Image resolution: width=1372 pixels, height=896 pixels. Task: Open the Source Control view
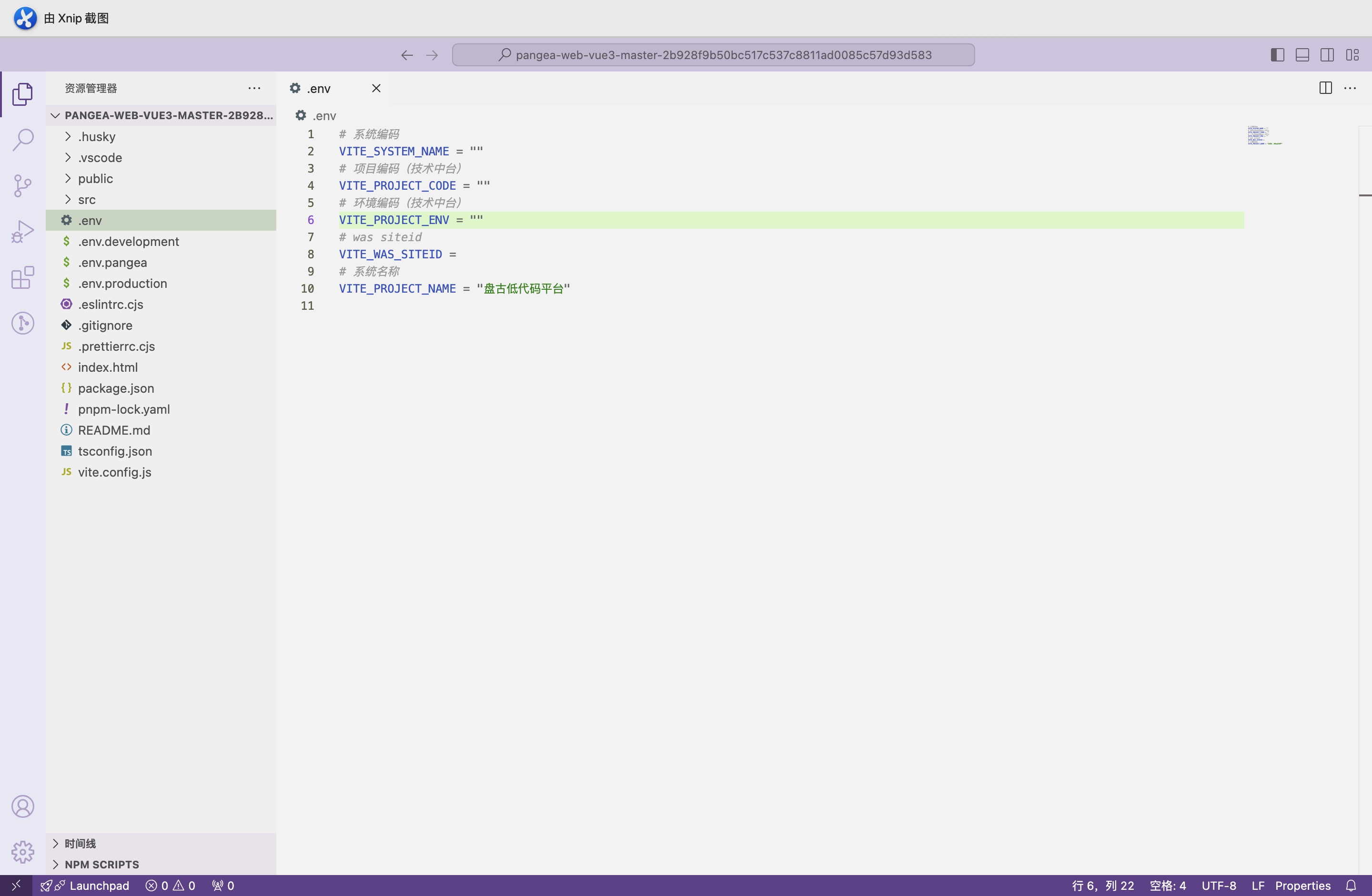pyautogui.click(x=22, y=186)
